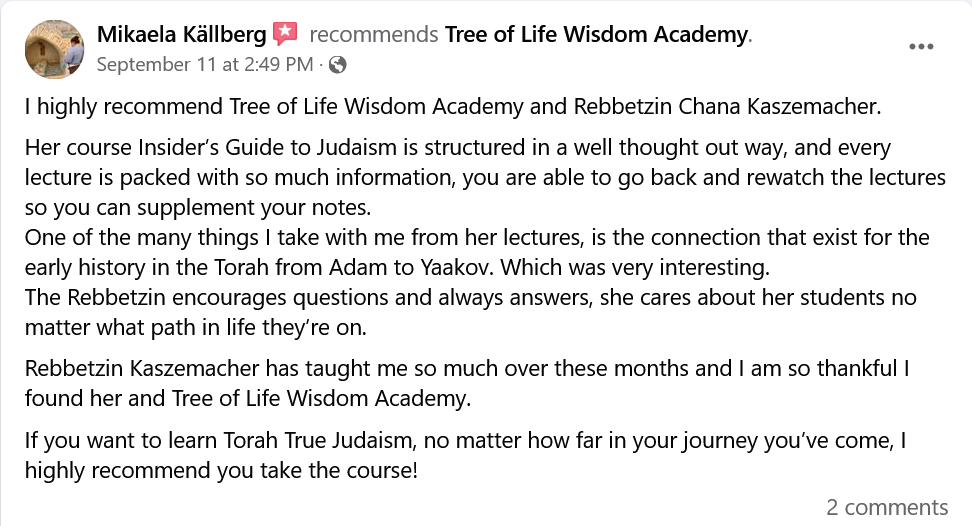Click the word "recommends" in the header
The width and height of the screenshot is (972, 526).
click(x=374, y=34)
